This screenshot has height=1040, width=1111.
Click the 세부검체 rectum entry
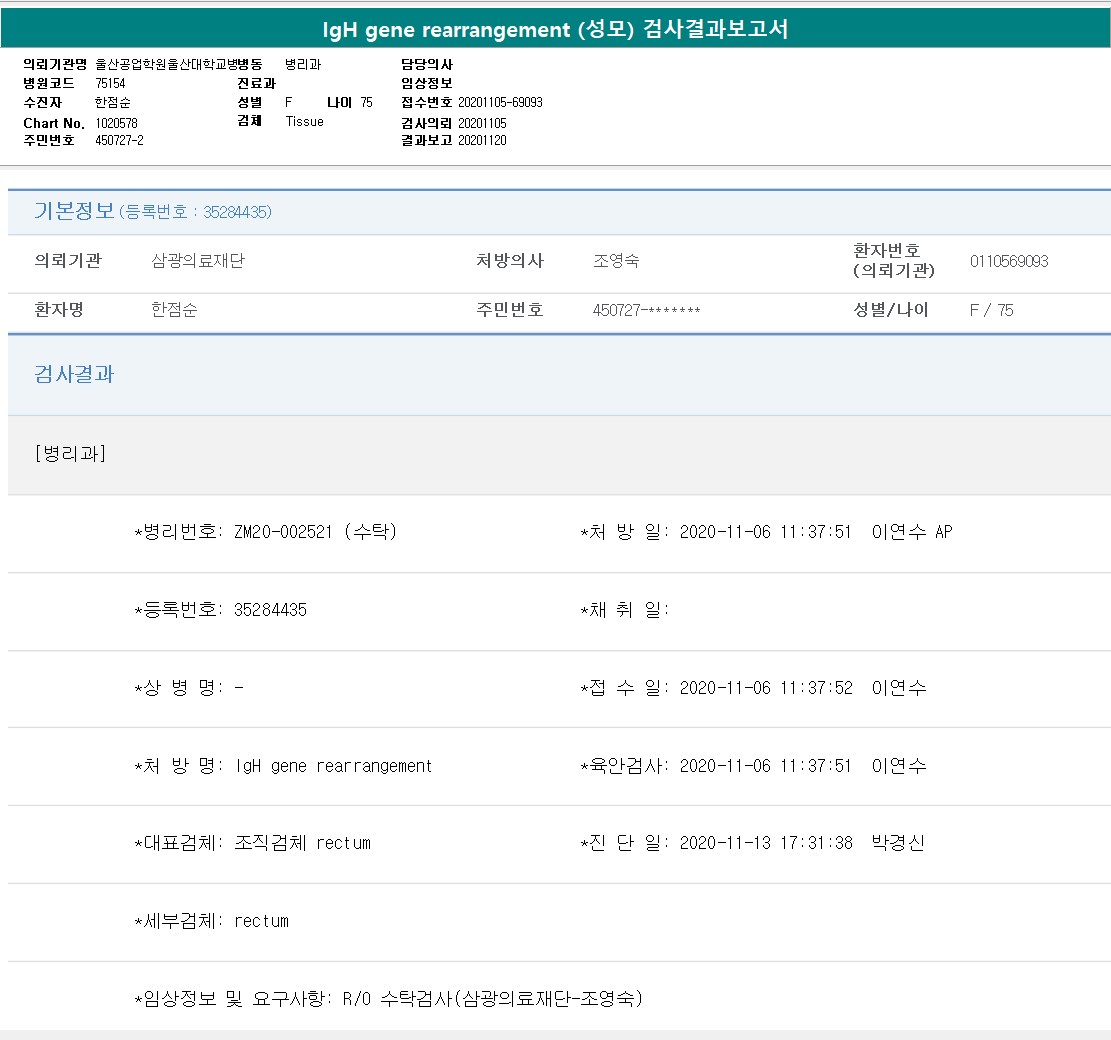(x=211, y=921)
